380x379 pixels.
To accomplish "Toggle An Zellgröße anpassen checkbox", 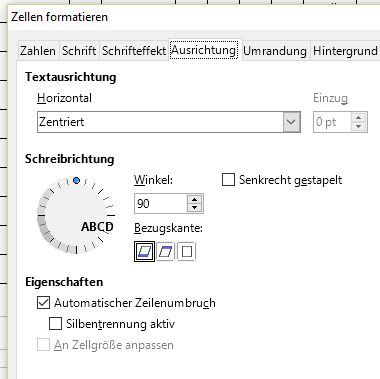I will tap(43, 345).
